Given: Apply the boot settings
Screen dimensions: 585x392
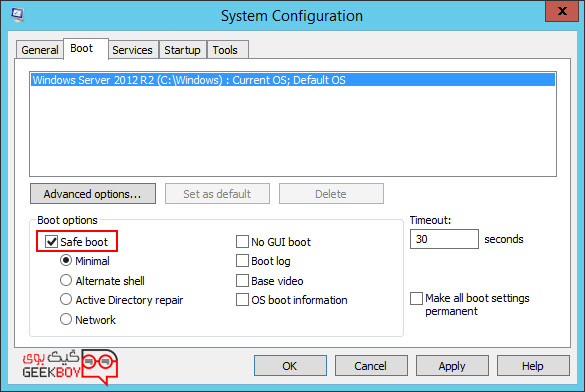Looking at the screenshot, I should 452,366.
